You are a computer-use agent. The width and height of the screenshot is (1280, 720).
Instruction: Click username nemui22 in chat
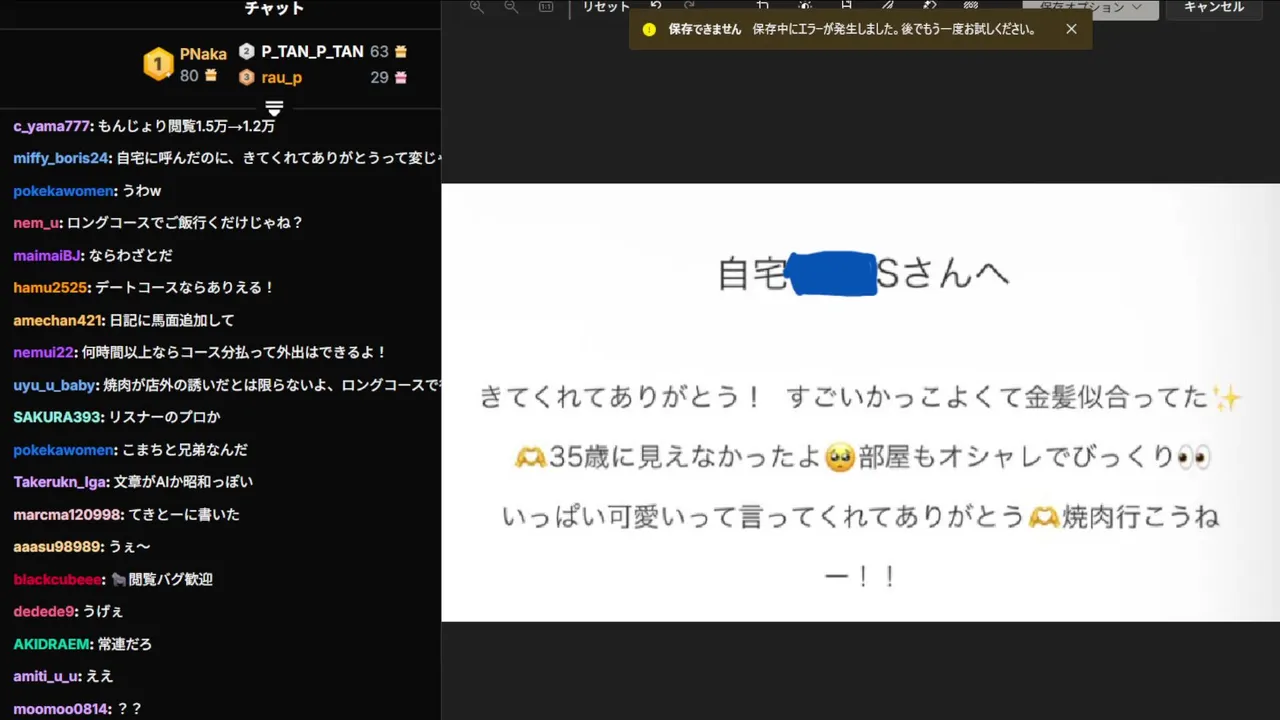pos(44,352)
